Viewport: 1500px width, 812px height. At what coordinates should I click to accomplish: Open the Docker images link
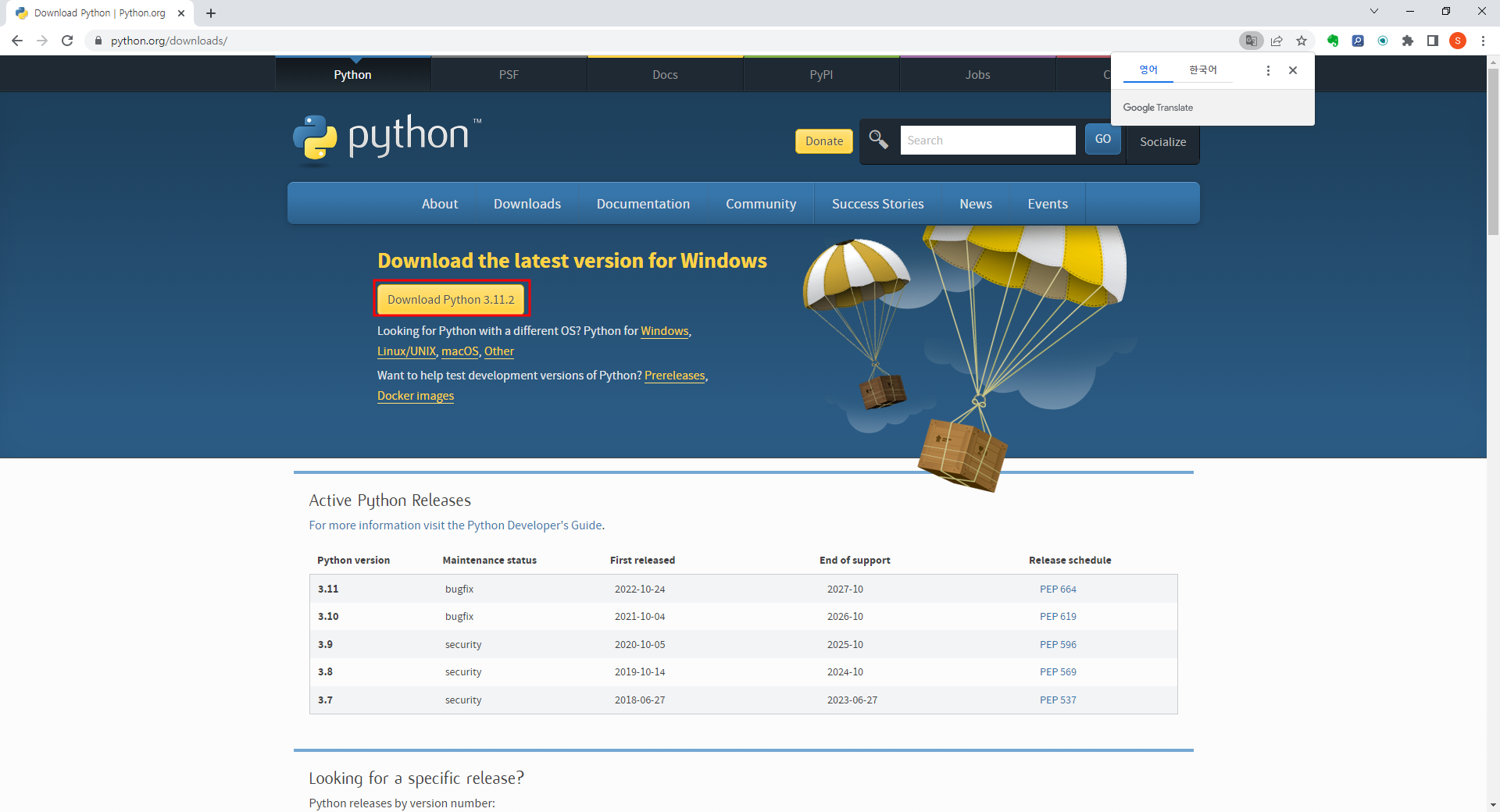(x=416, y=396)
